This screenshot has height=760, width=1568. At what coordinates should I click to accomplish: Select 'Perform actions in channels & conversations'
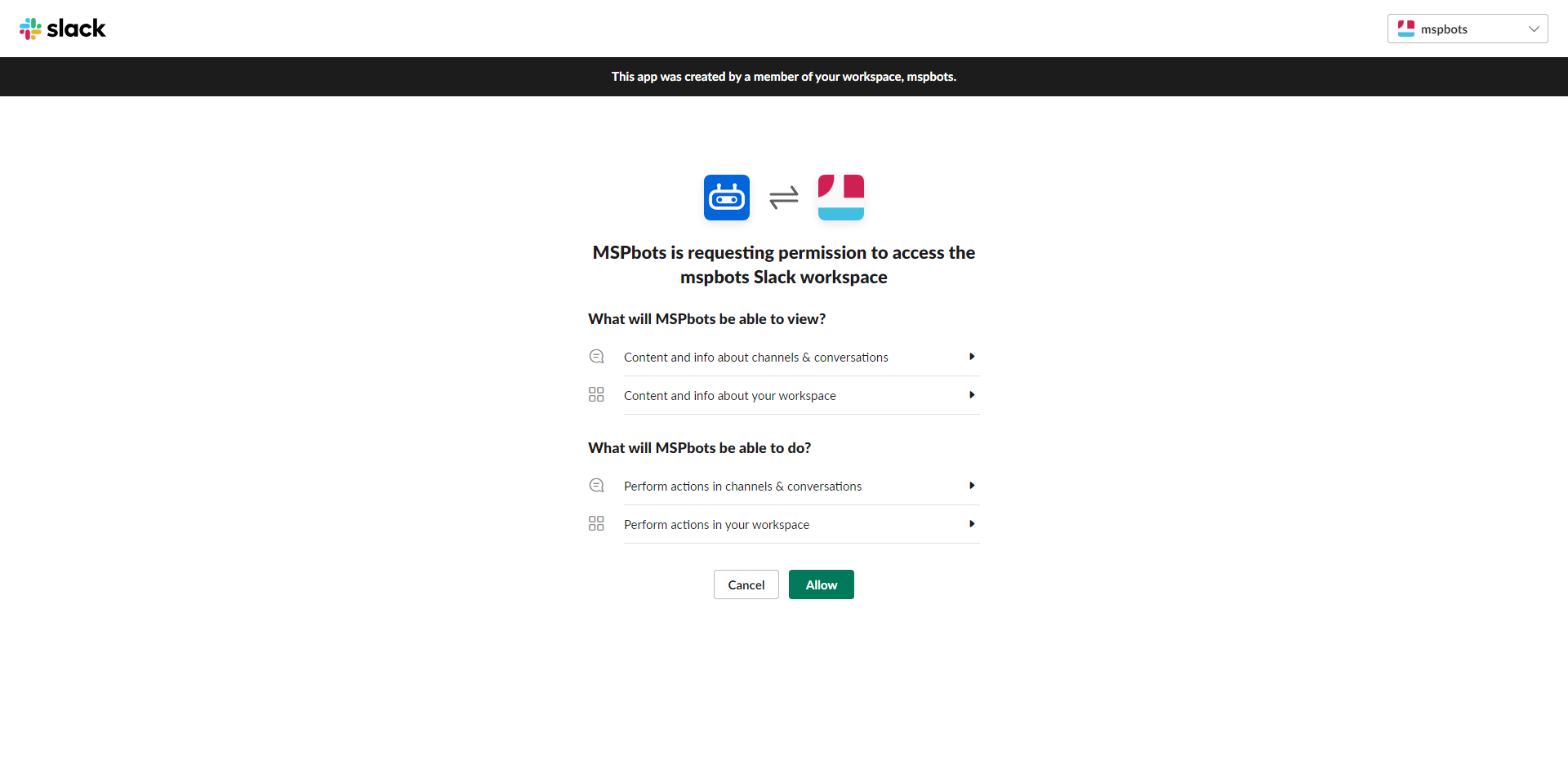click(742, 487)
